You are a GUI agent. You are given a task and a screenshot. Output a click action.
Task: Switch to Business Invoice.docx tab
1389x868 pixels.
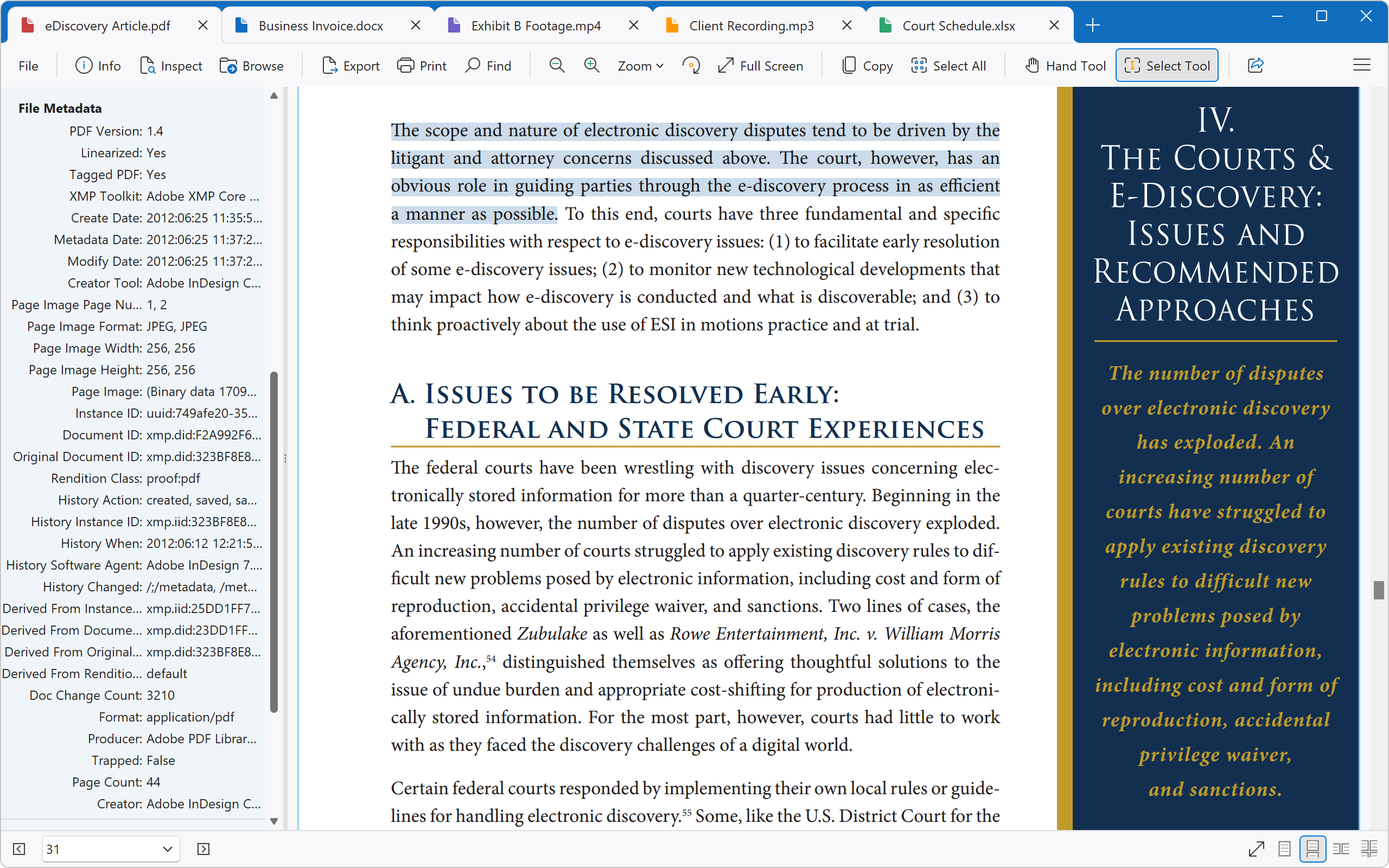tap(320, 26)
